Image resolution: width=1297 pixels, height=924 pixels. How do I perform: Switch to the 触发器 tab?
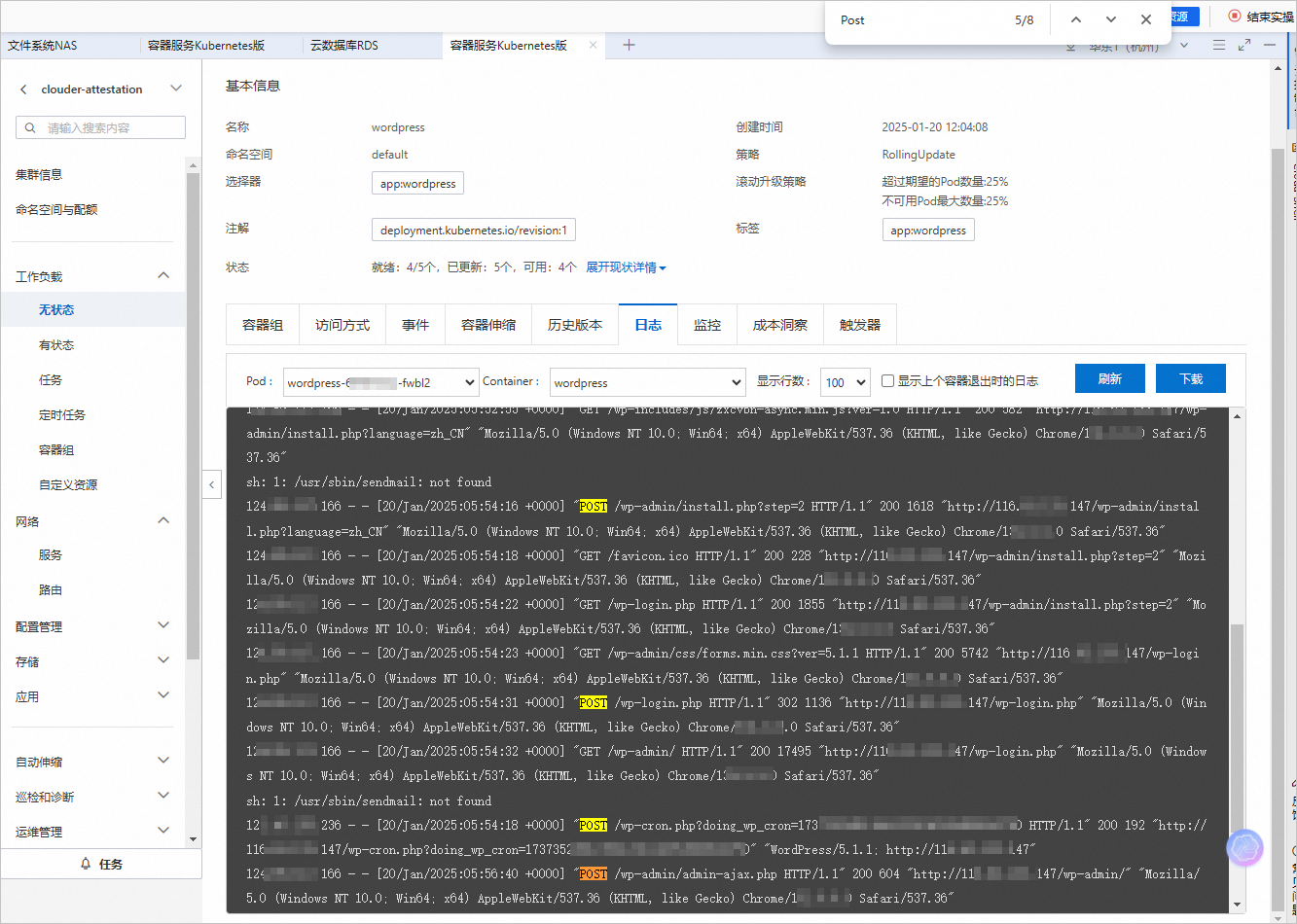860,325
